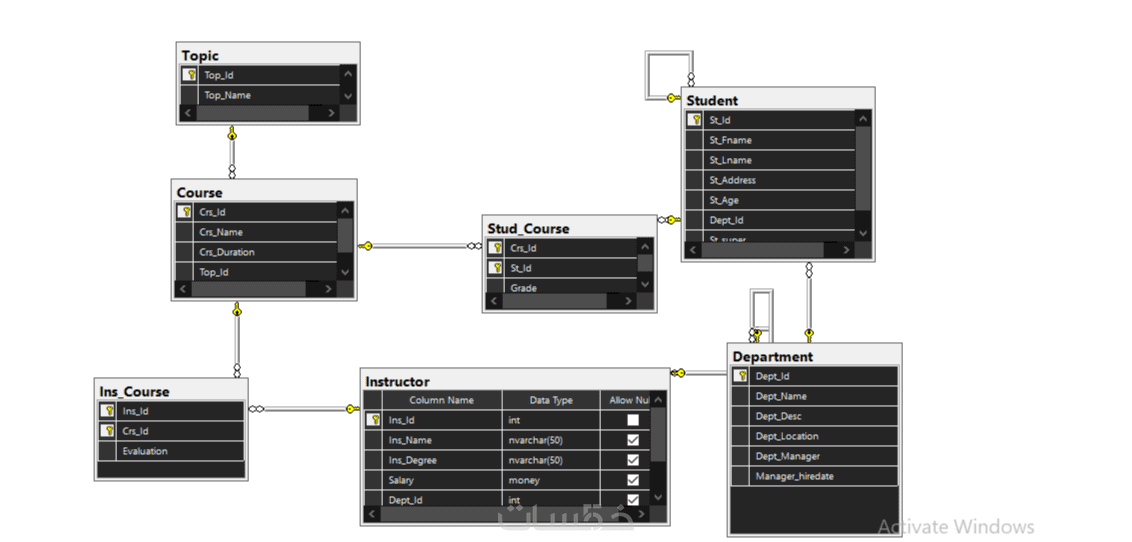Click the key icon beside Stud_Course St_Id
1132x542 pixels.
coord(497,268)
